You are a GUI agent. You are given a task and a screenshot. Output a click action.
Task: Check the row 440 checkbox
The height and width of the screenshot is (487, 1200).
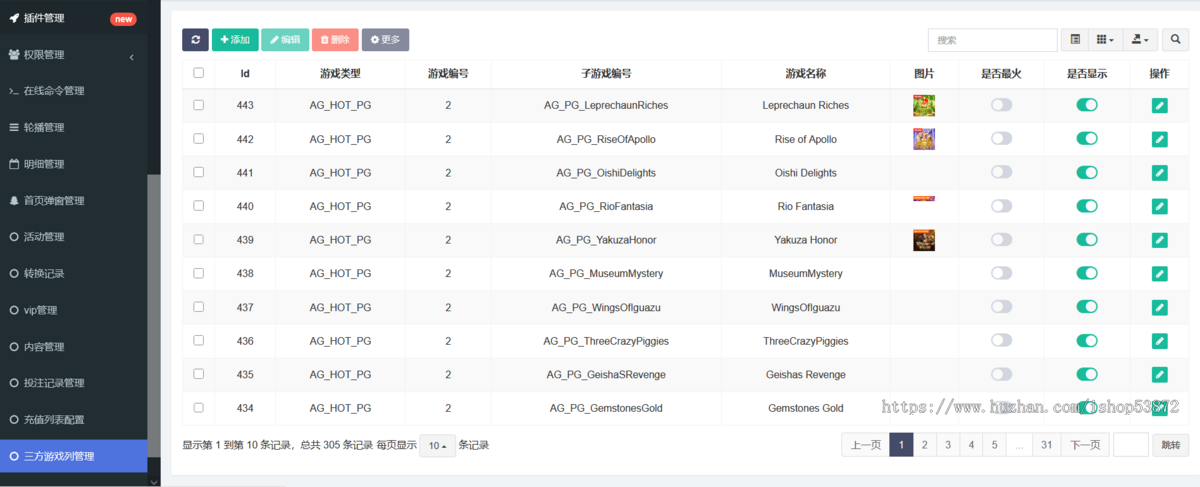(x=198, y=206)
